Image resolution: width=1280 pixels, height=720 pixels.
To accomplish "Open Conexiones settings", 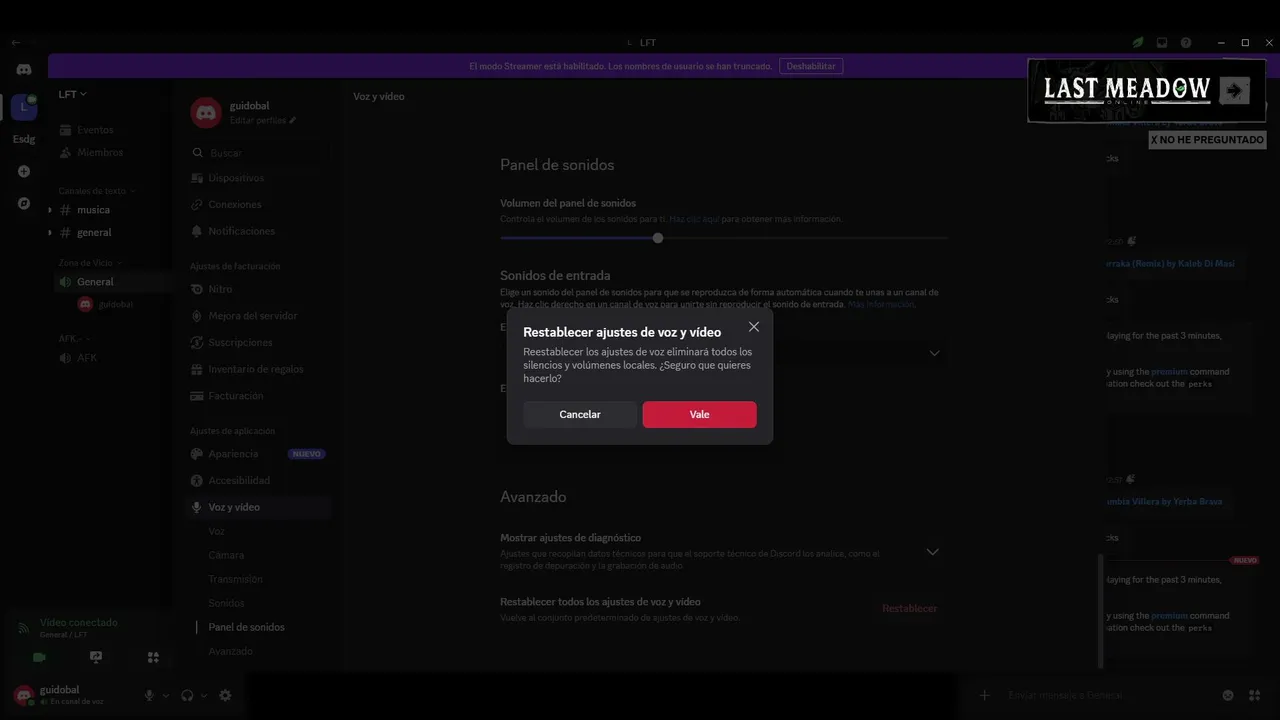I will (235, 204).
